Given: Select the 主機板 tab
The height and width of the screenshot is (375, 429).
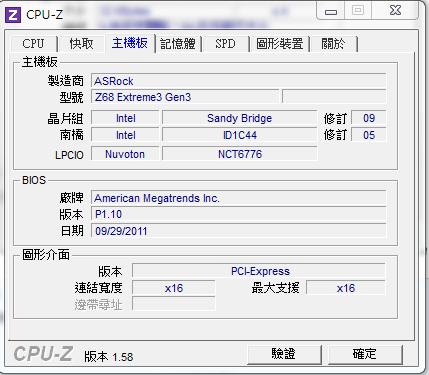Looking at the screenshot, I should point(130,43).
